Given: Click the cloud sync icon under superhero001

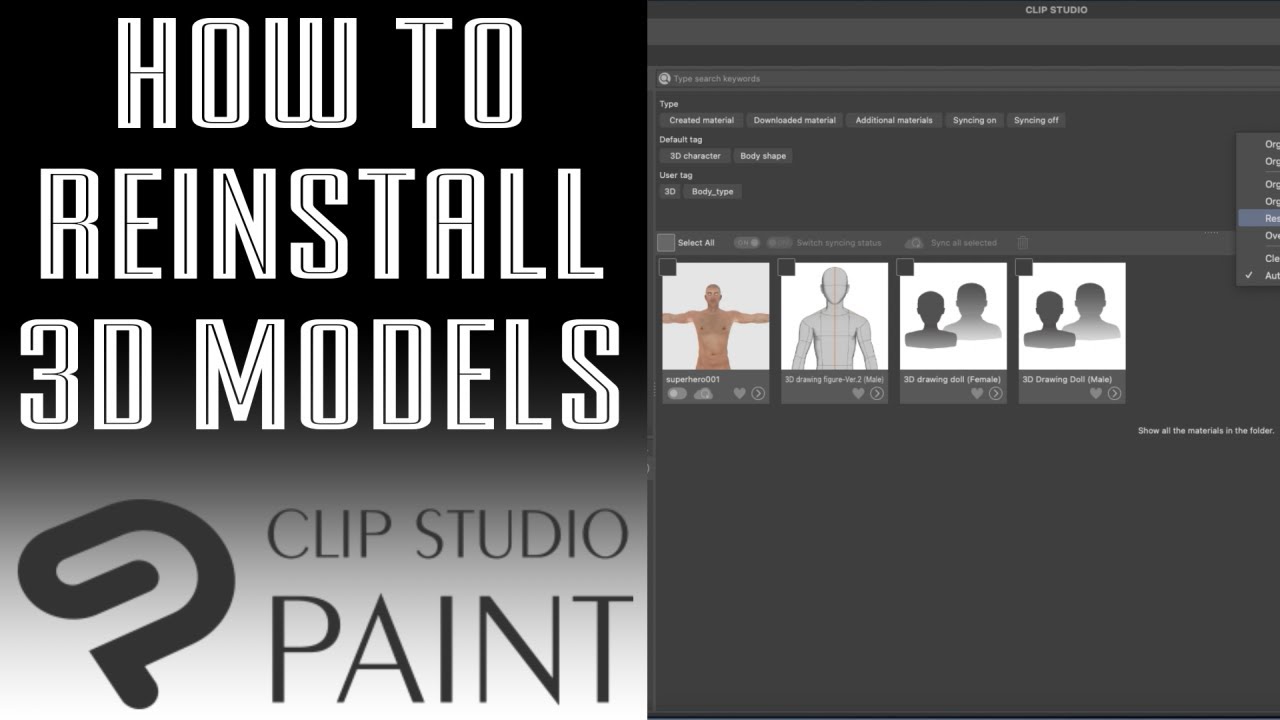Looking at the screenshot, I should 703,394.
